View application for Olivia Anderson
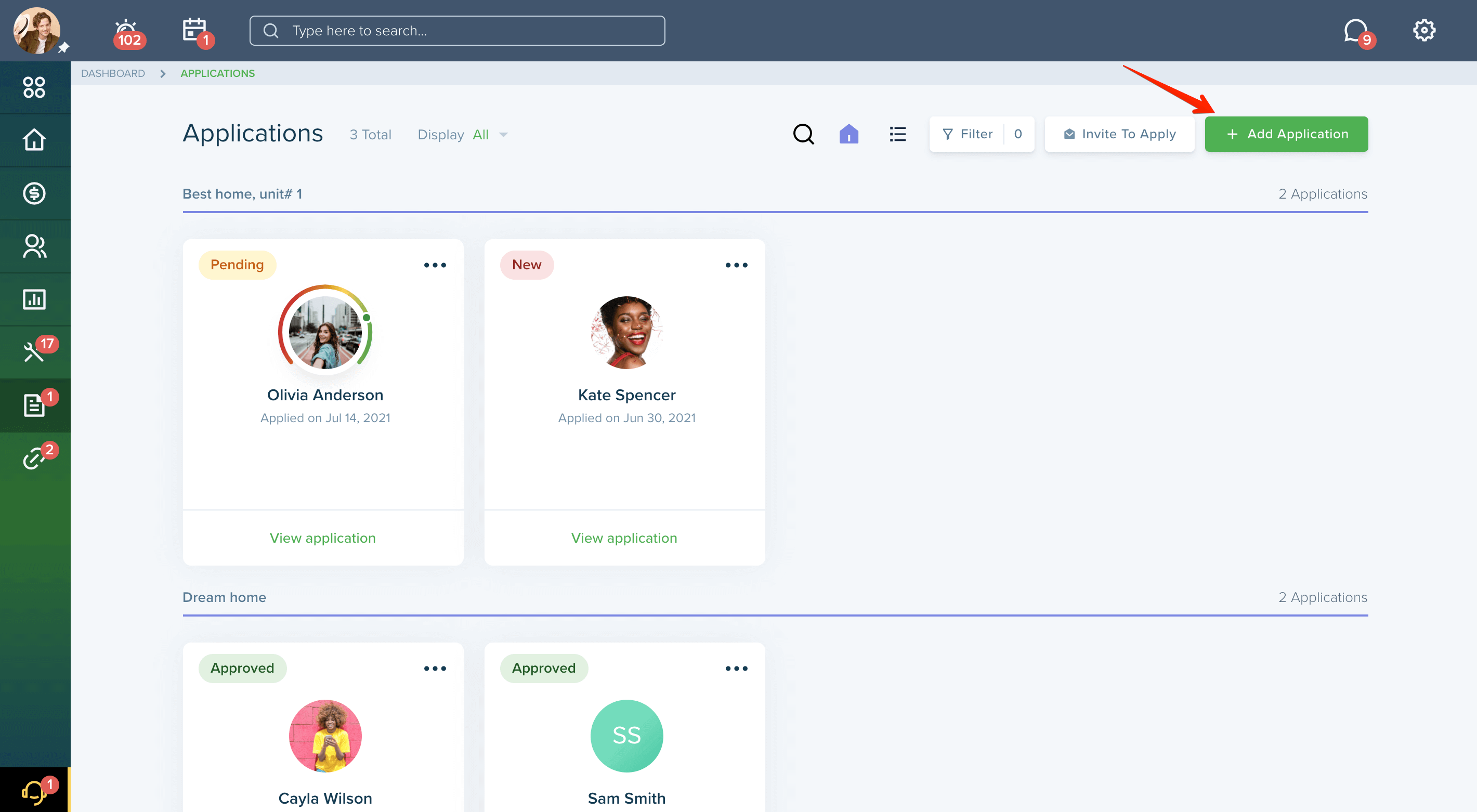This screenshot has width=1477, height=812. point(323,538)
